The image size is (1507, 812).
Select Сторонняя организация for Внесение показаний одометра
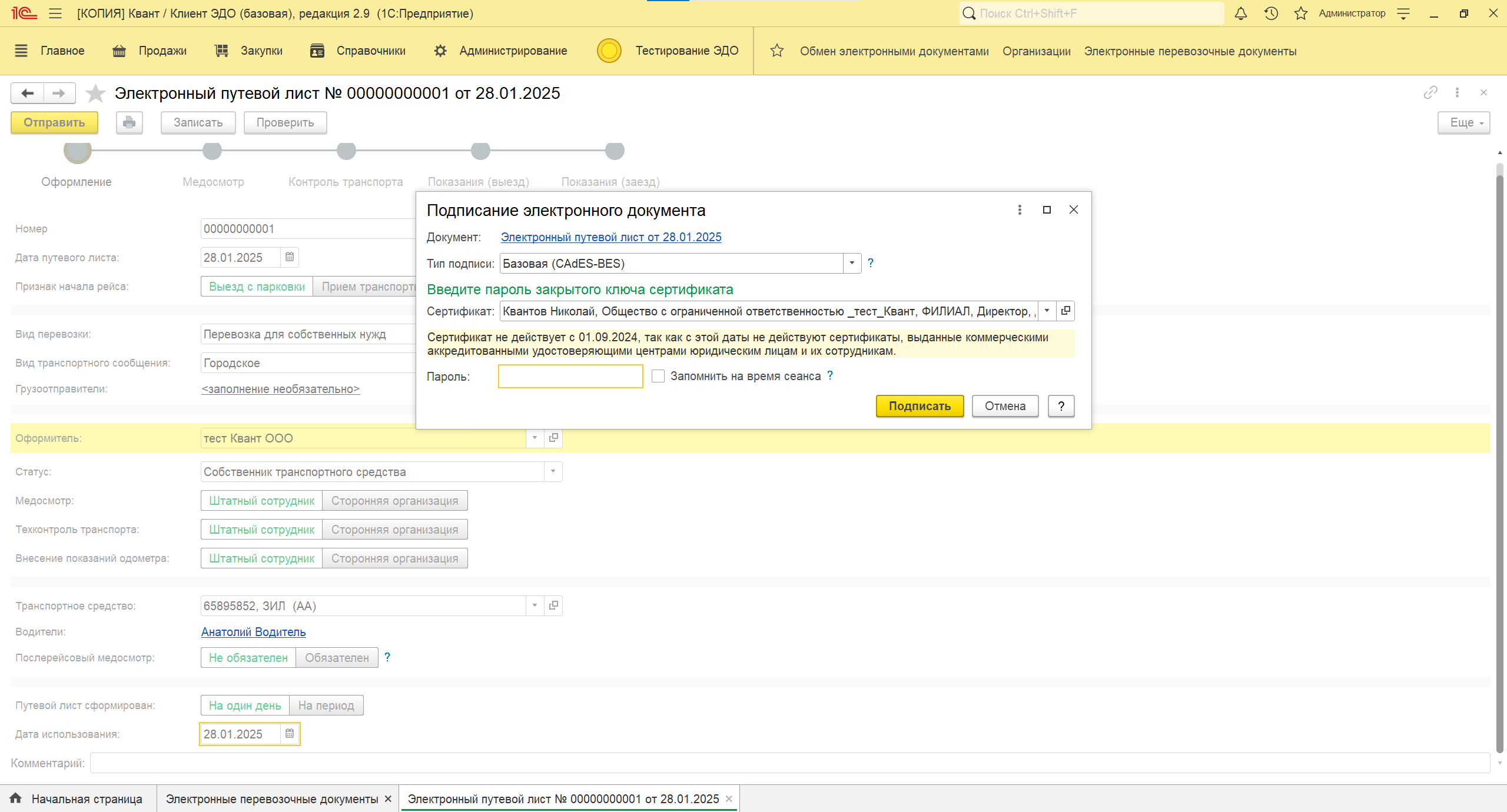(394, 558)
